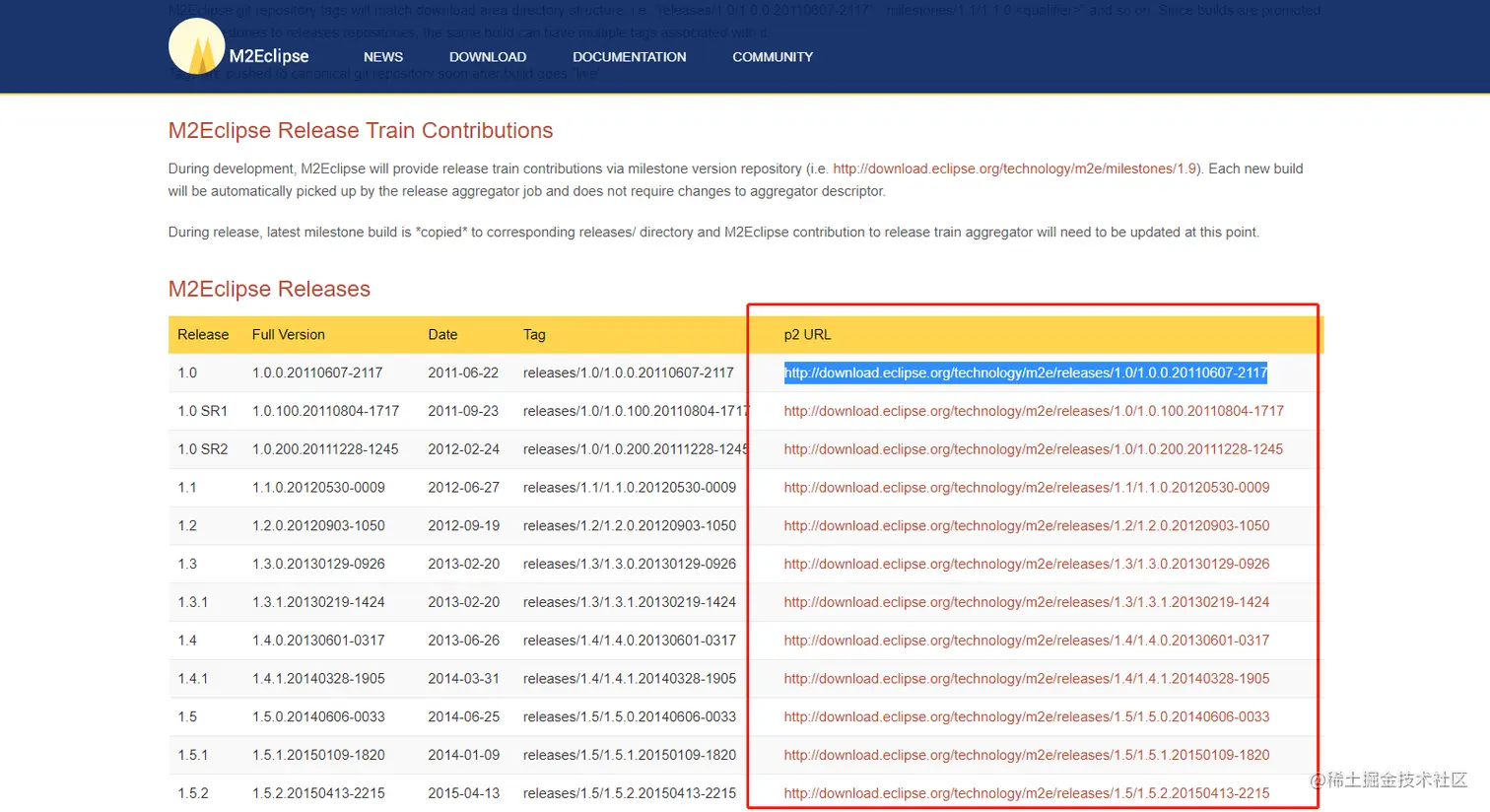This screenshot has width=1490, height=812.
Task: Select release cell 1.0 SR1
Action: pos(202,411)
